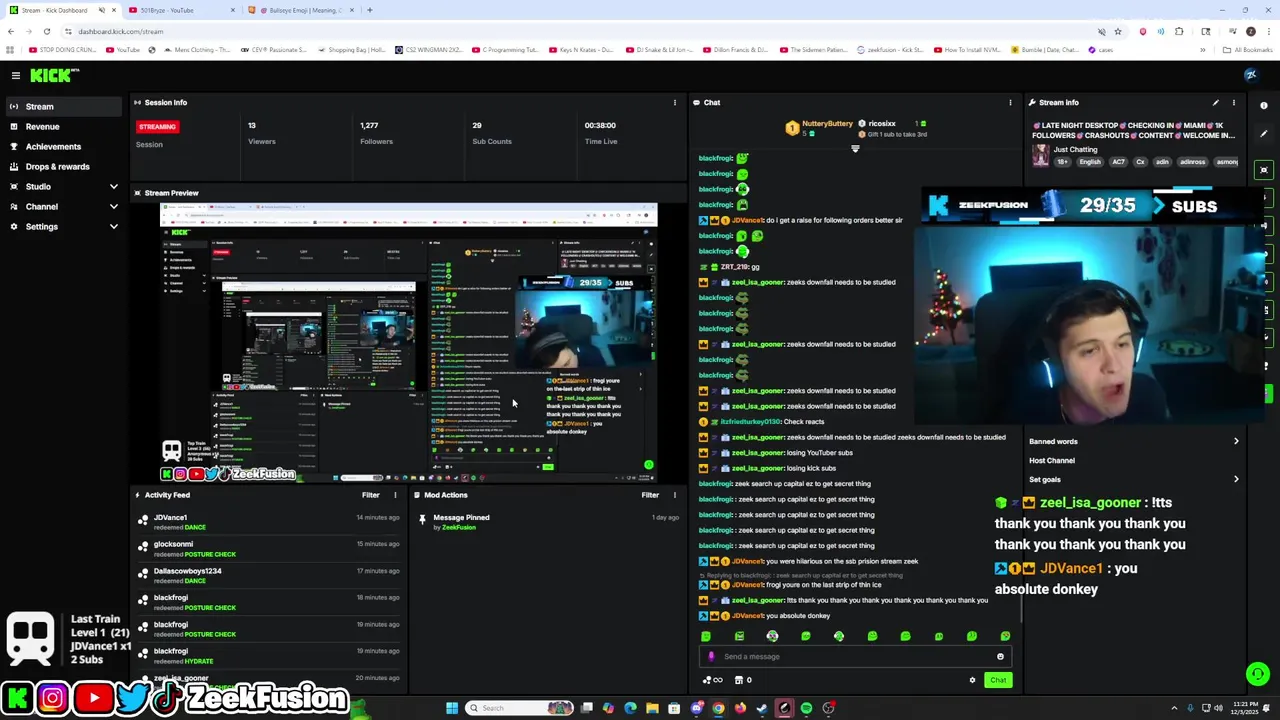This screenshot has height=720, width=1280.
Task: Click the browser reload button
Action: point(46,31)
